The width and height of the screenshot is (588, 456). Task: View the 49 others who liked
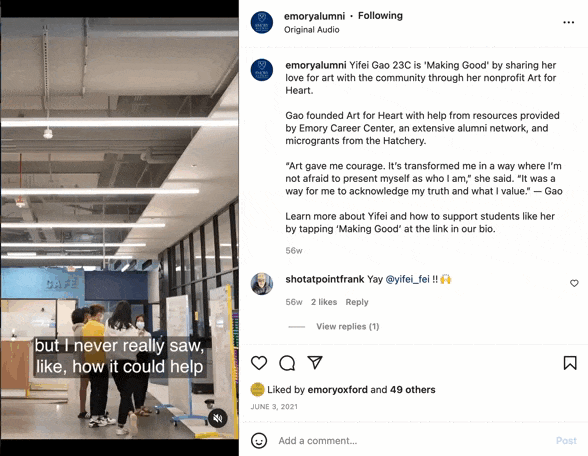coord(412,390)
